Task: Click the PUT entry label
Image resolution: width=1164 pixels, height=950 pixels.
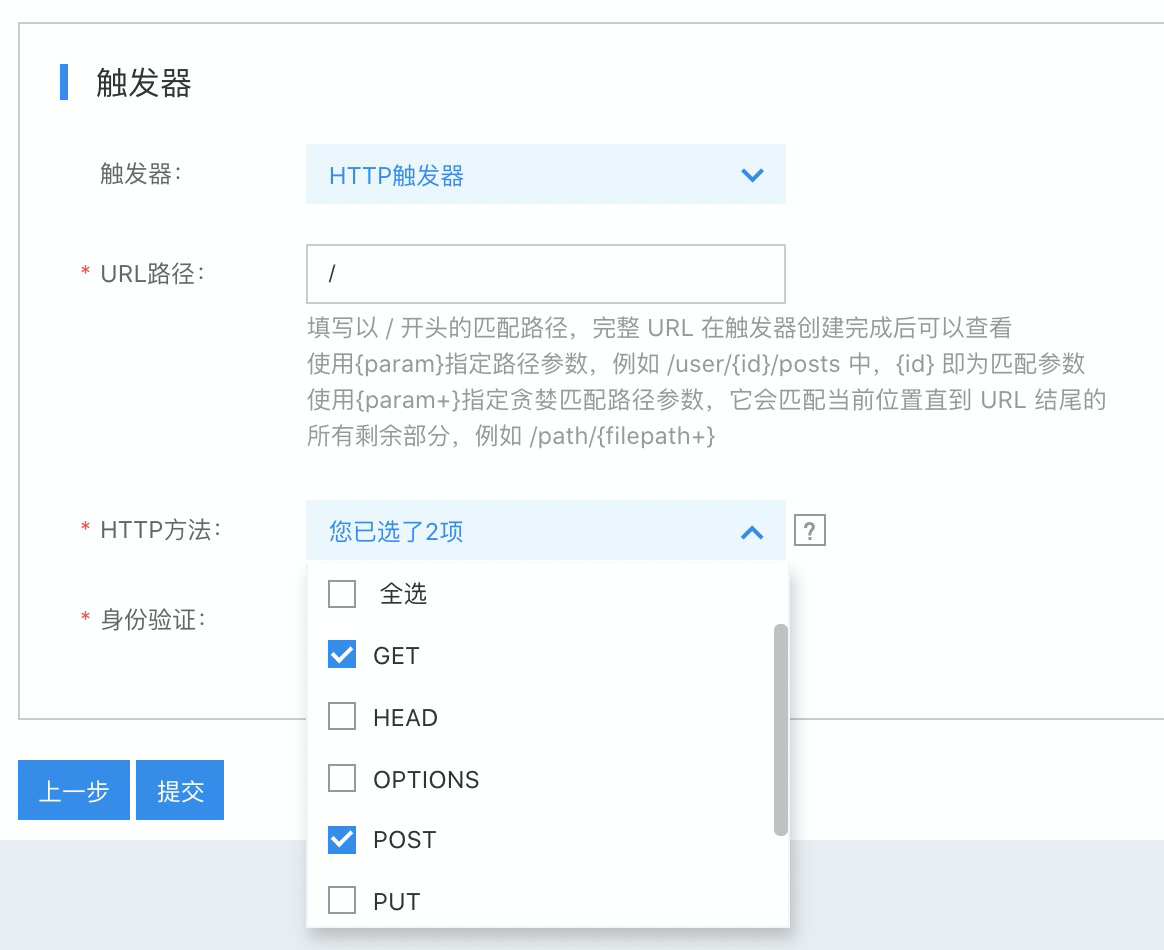Action: (x=396, y=902)
